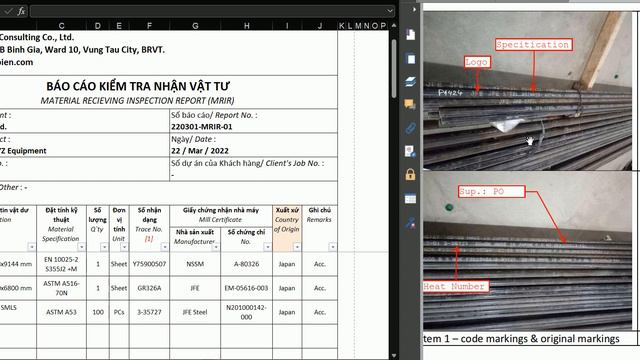
Task: Select cell ASTM A516-70N
Action: (x=62, y=288)
